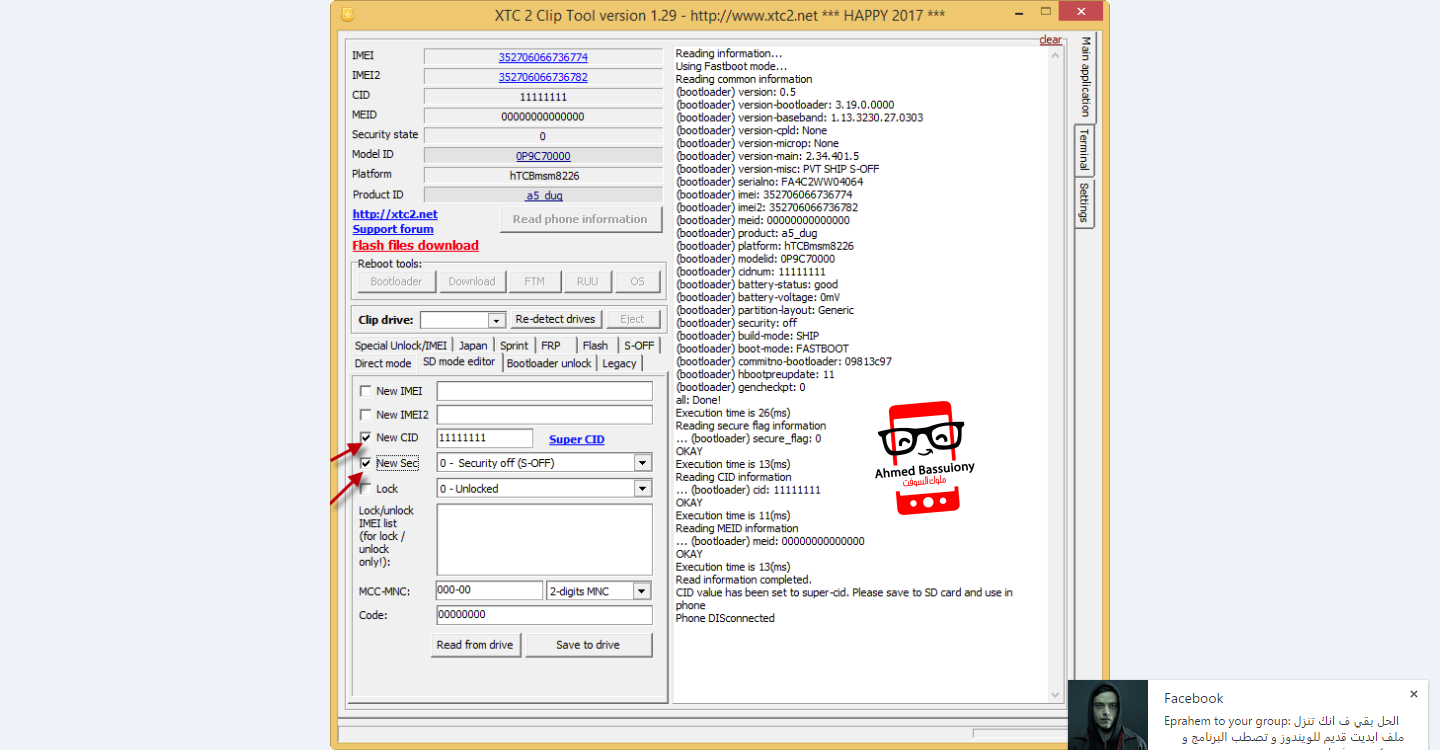Select the SD mode editor tab
This screenshot has height=750, width=1440.
coord(459,362)
